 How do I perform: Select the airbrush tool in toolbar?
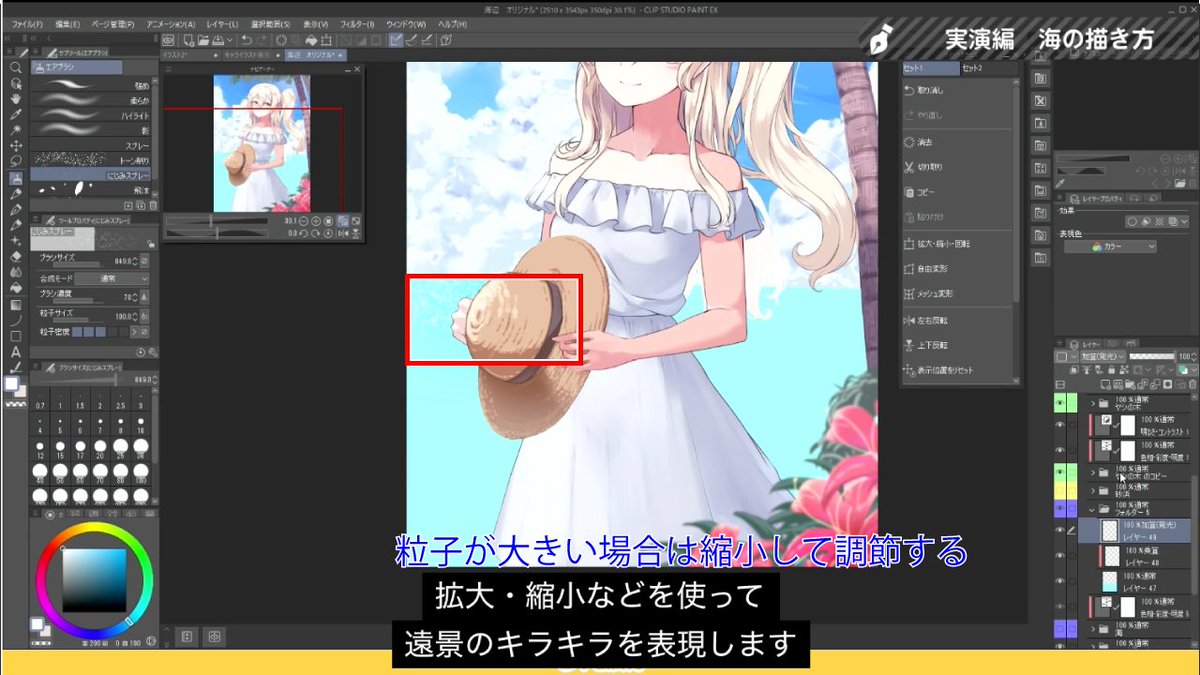[x=16, y=178]
